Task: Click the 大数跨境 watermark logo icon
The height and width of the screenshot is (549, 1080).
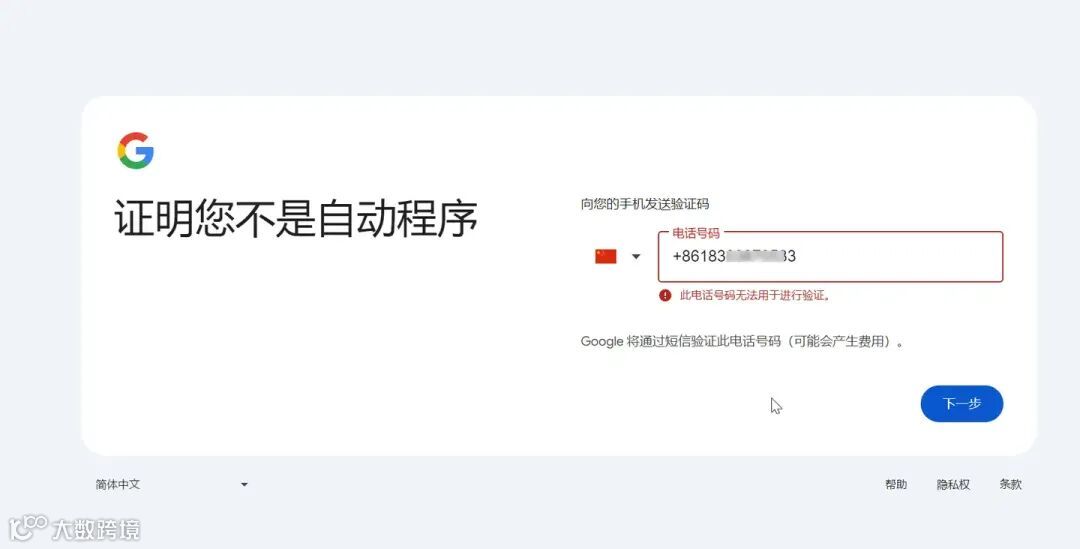Action: tap(28, 528)
